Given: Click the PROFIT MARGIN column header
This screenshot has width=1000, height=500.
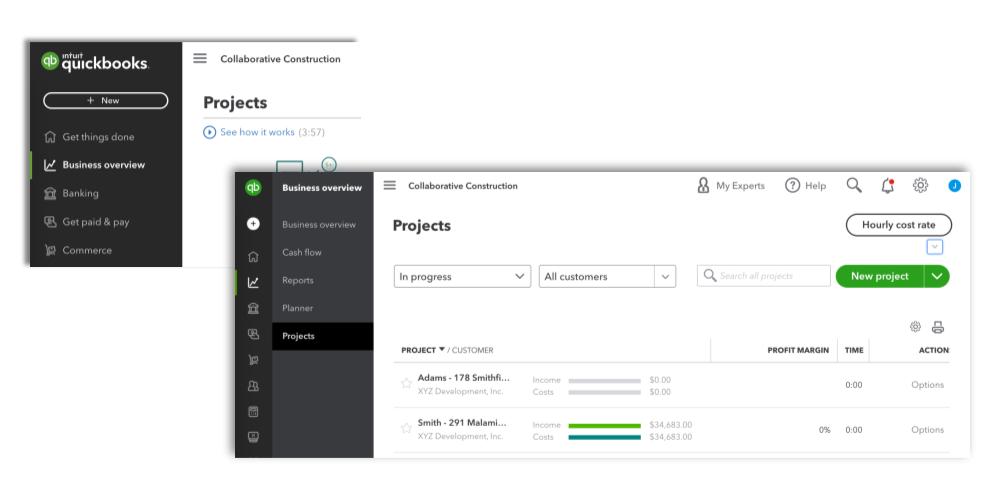Looking at the screenshot, I should coord(798,350).
